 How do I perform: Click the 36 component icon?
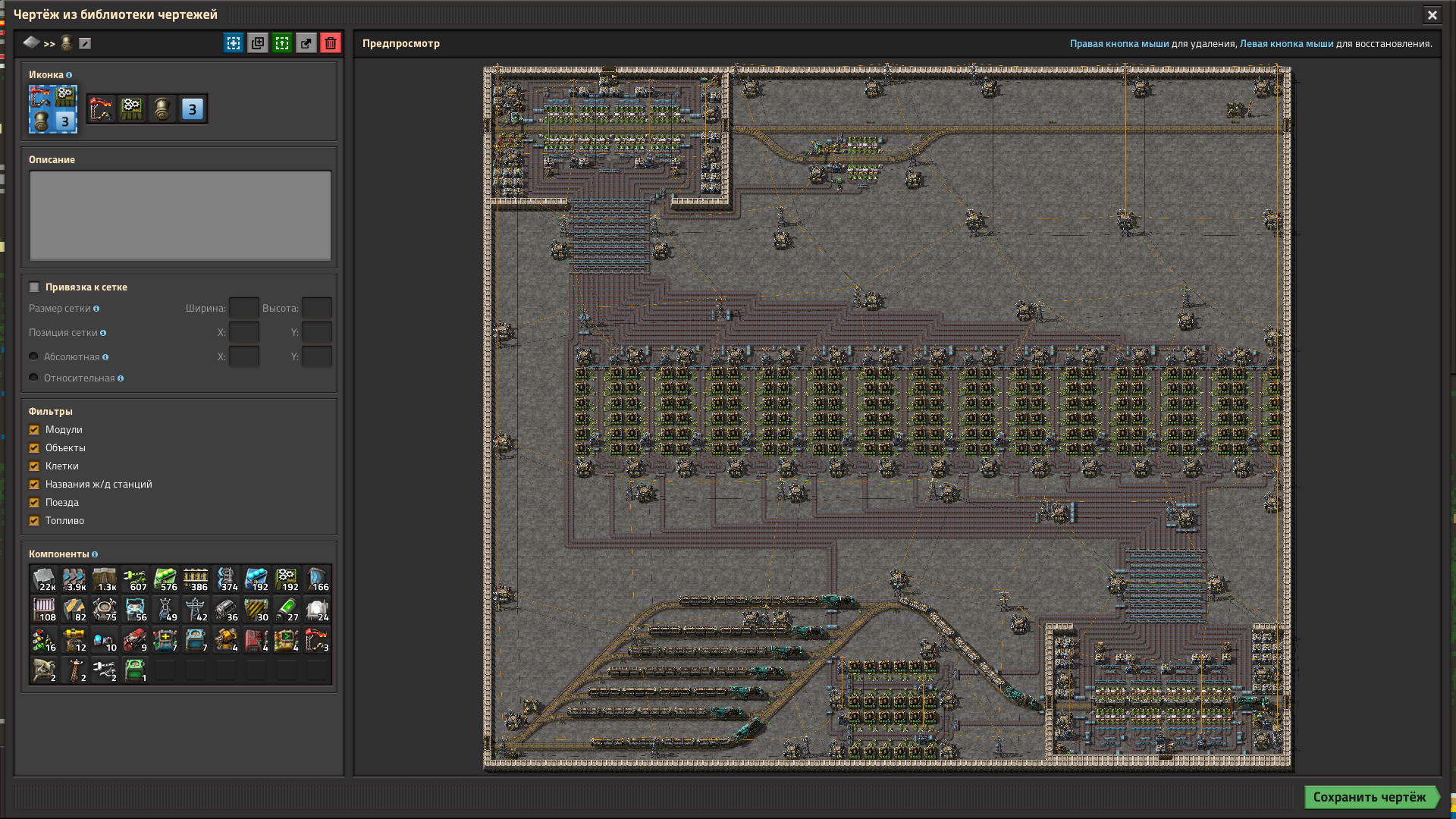coord(226,610)
